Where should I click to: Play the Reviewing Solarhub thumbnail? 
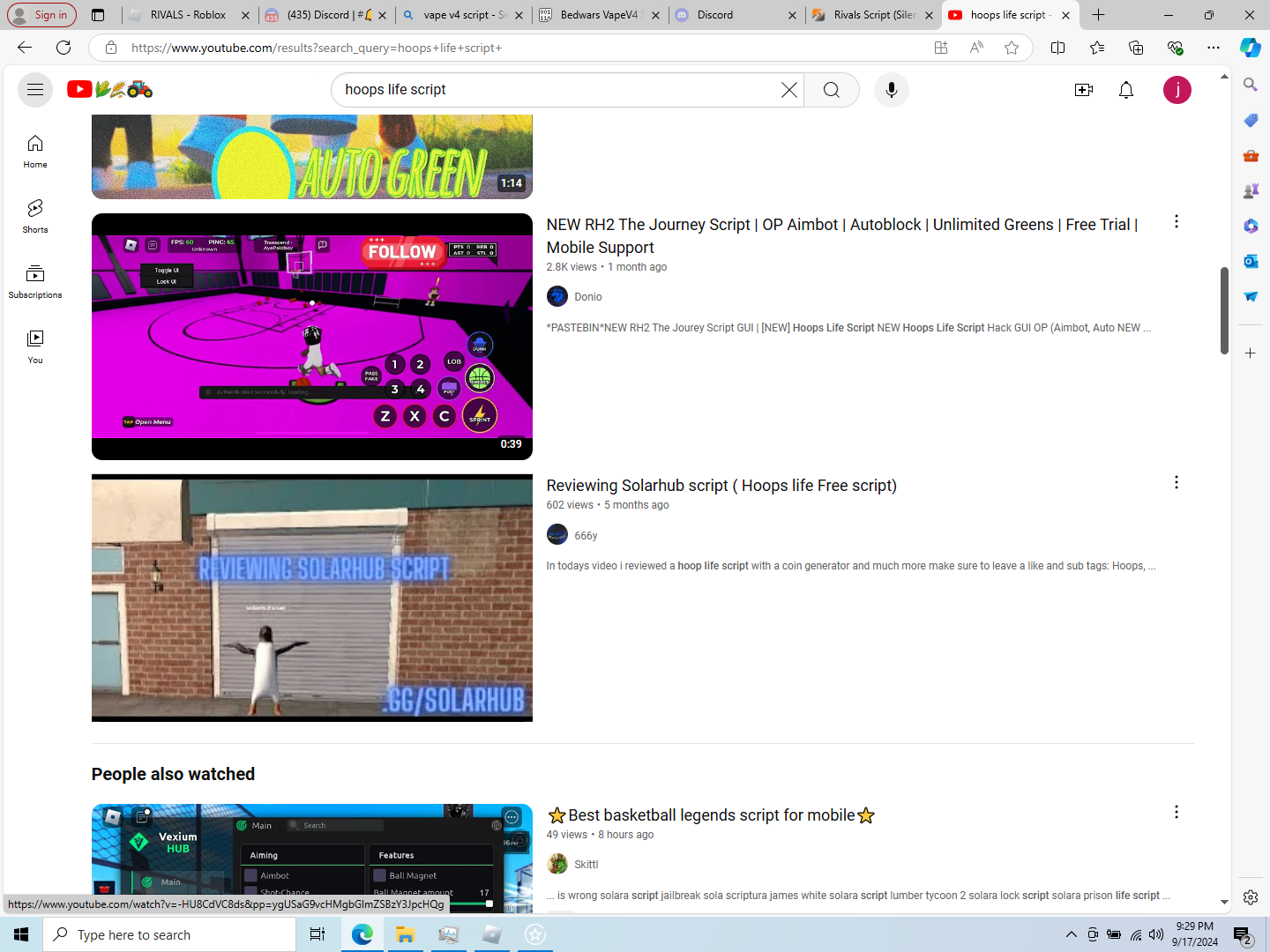point(312,599)
